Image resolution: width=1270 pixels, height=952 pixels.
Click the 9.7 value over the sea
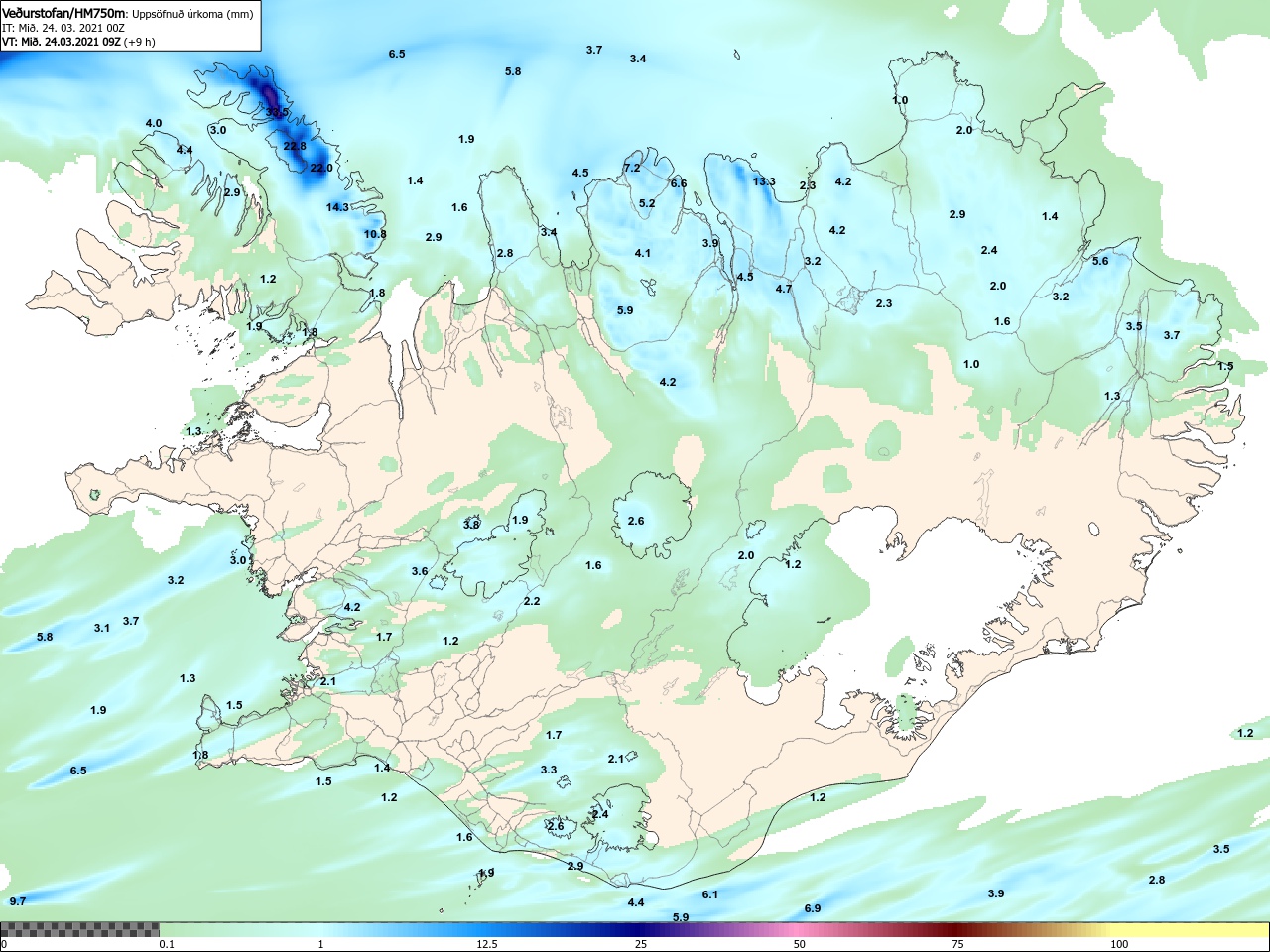pyautogui.click(x=18, y=901)
